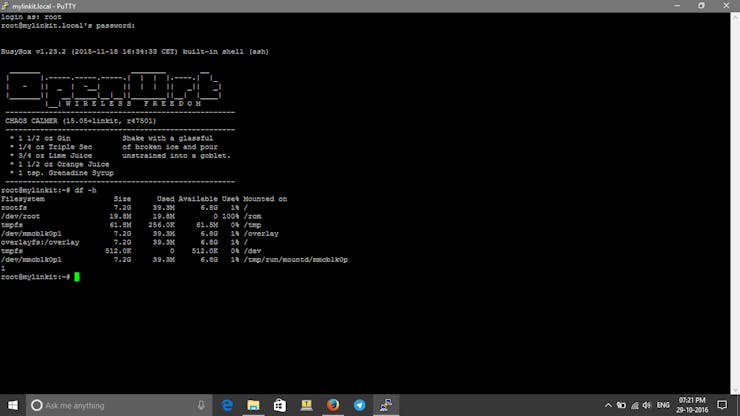The width and height of the screenshot is (740, 416).
Task: Open the Windows Start menu
Action: coord(13,405)
